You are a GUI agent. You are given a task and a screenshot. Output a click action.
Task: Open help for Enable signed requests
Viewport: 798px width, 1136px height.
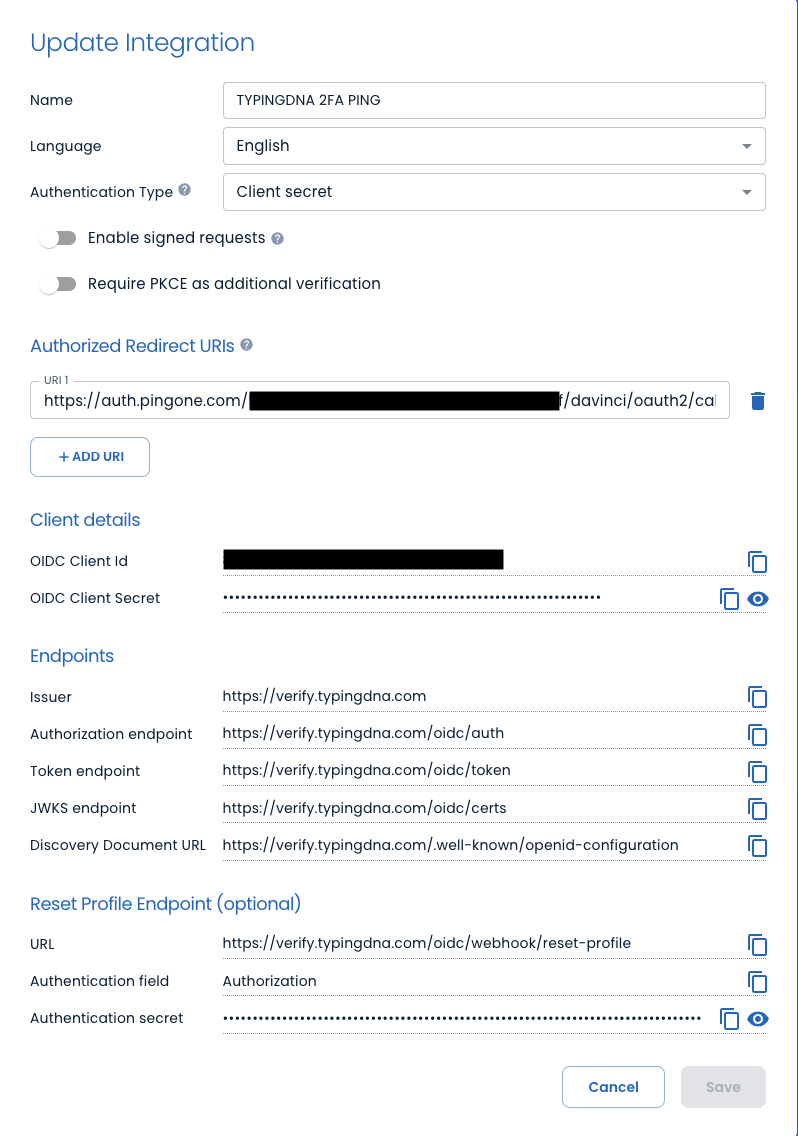(x=278, y=238)
